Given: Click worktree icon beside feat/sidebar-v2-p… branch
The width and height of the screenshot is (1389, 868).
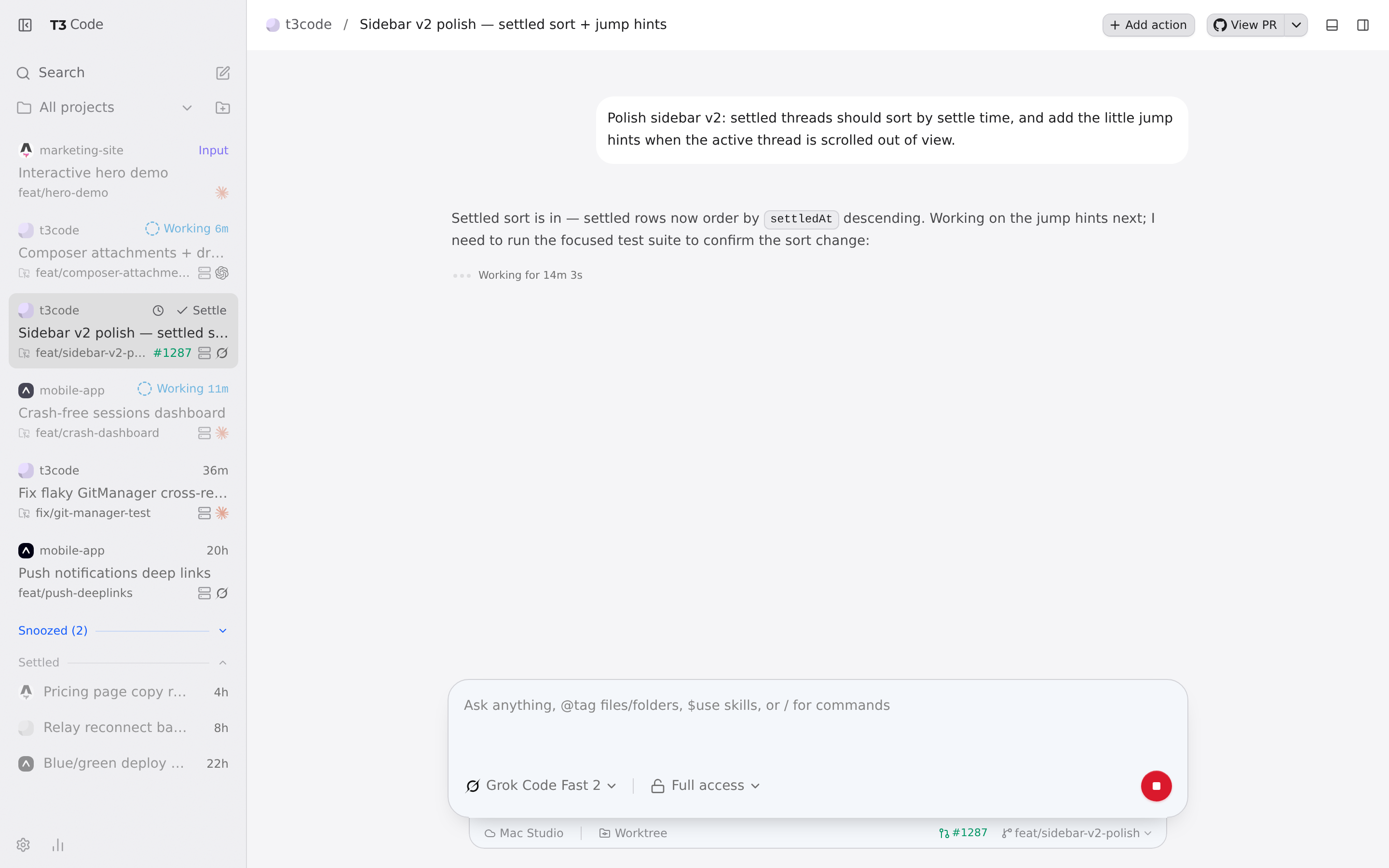Looking at the screenshot, I should click(24, 353).
